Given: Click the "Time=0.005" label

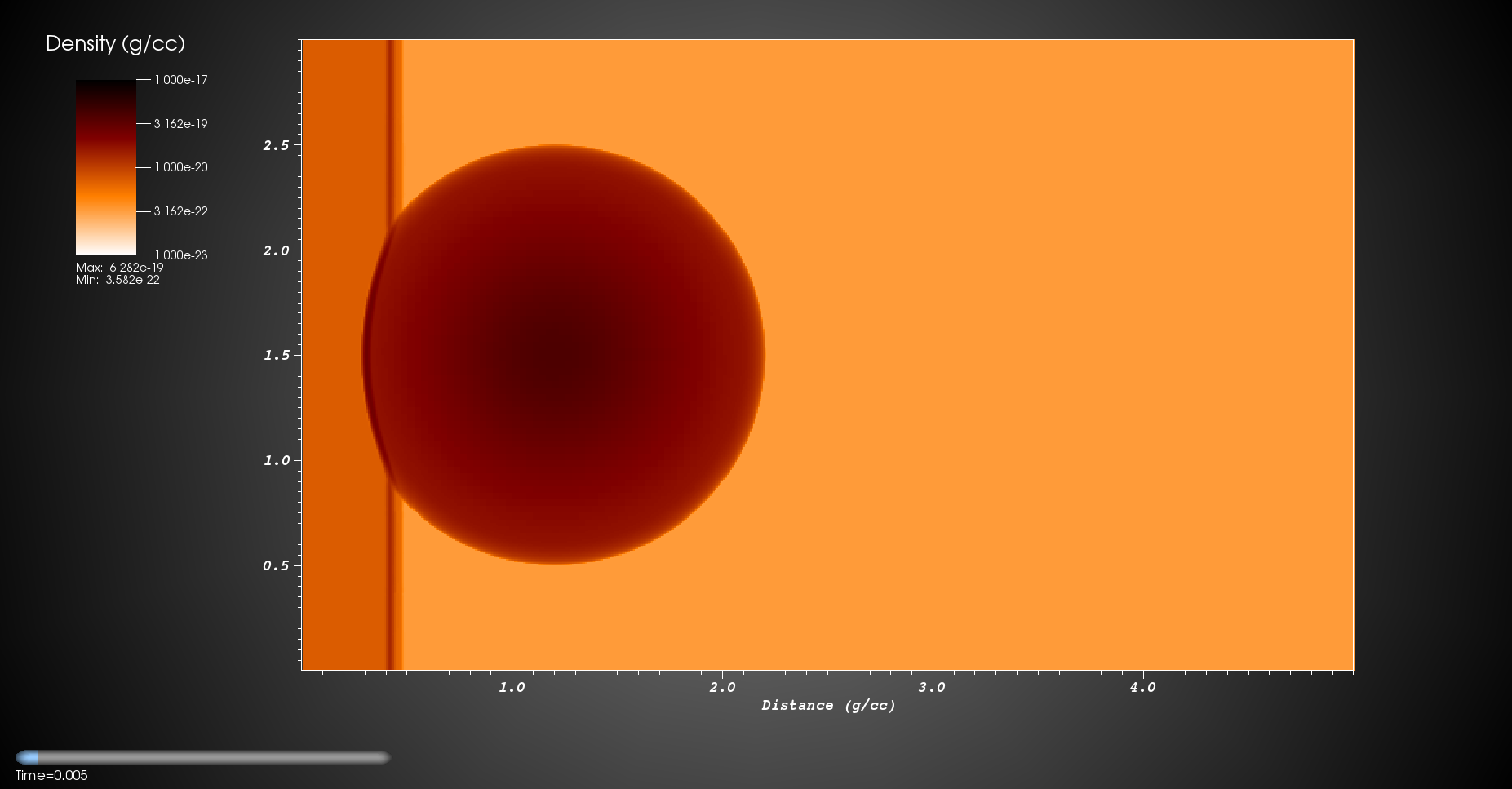Looking at the screenshot, I should pyautogui.click(x=51, y=775).
